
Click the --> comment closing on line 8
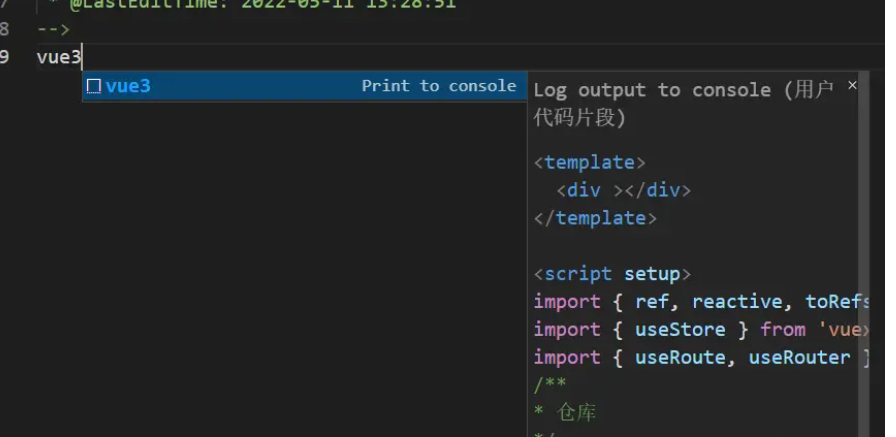(53, 29)
